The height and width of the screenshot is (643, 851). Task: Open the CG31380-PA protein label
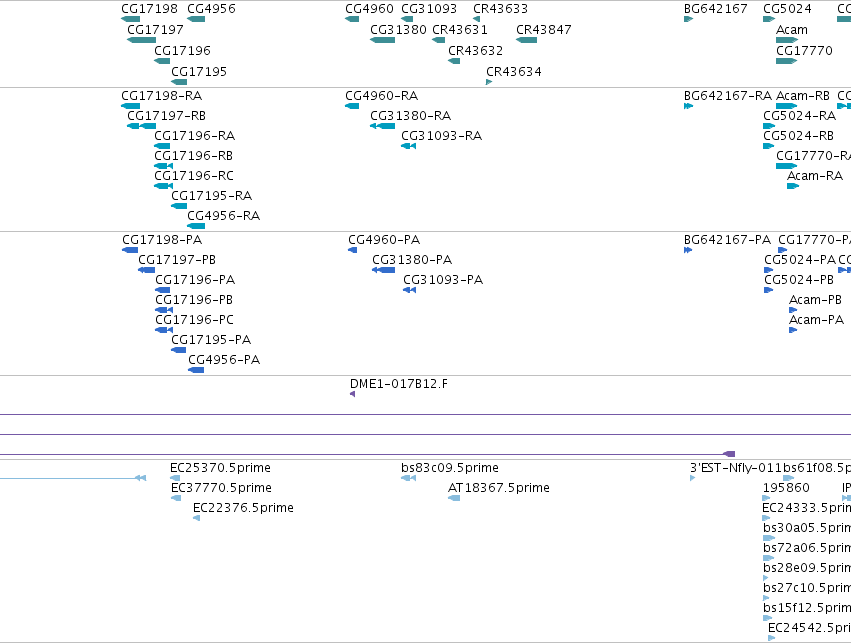tap(412, 260)
